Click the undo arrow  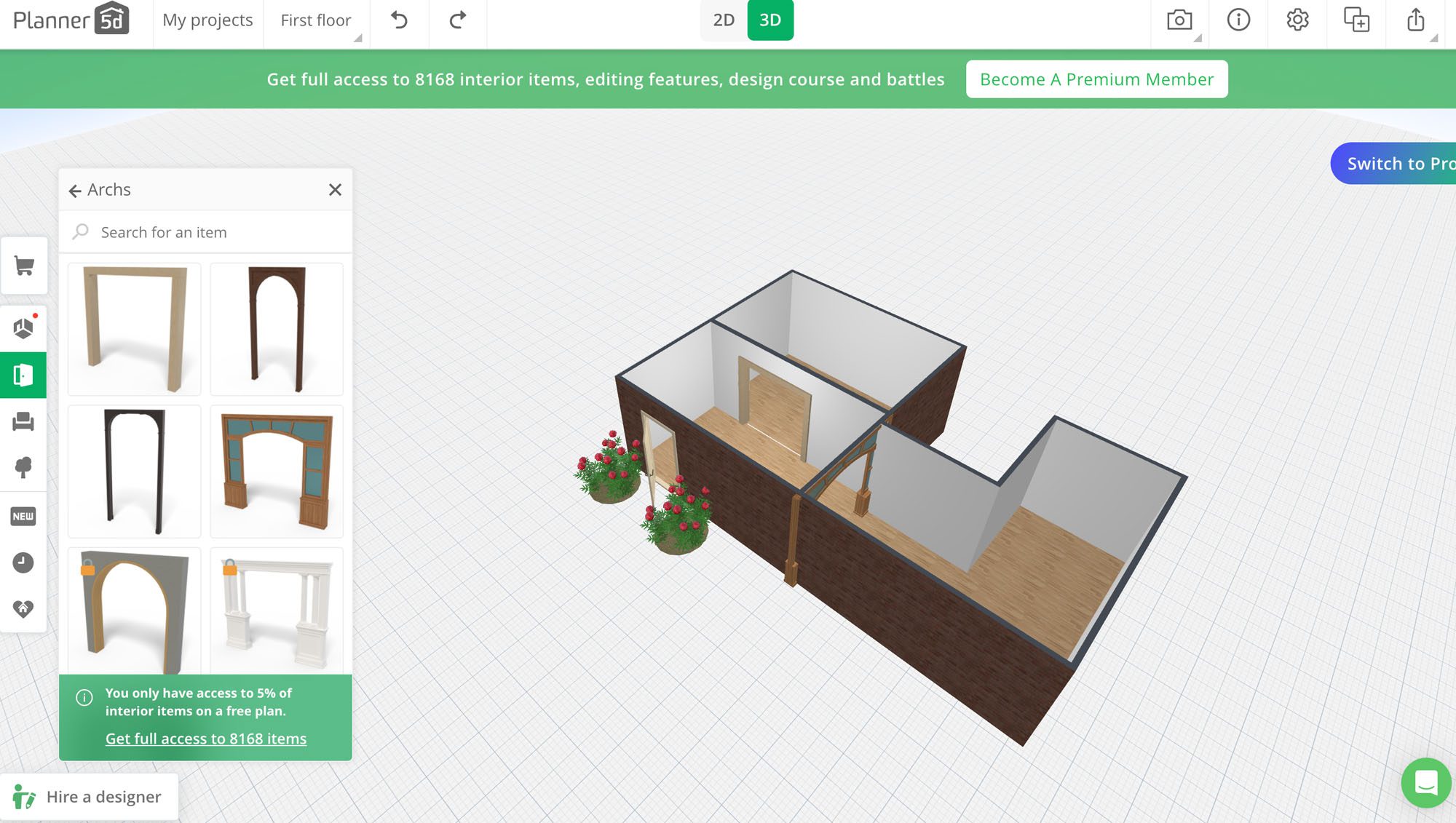pyautogui.click(x=399, y=20)
